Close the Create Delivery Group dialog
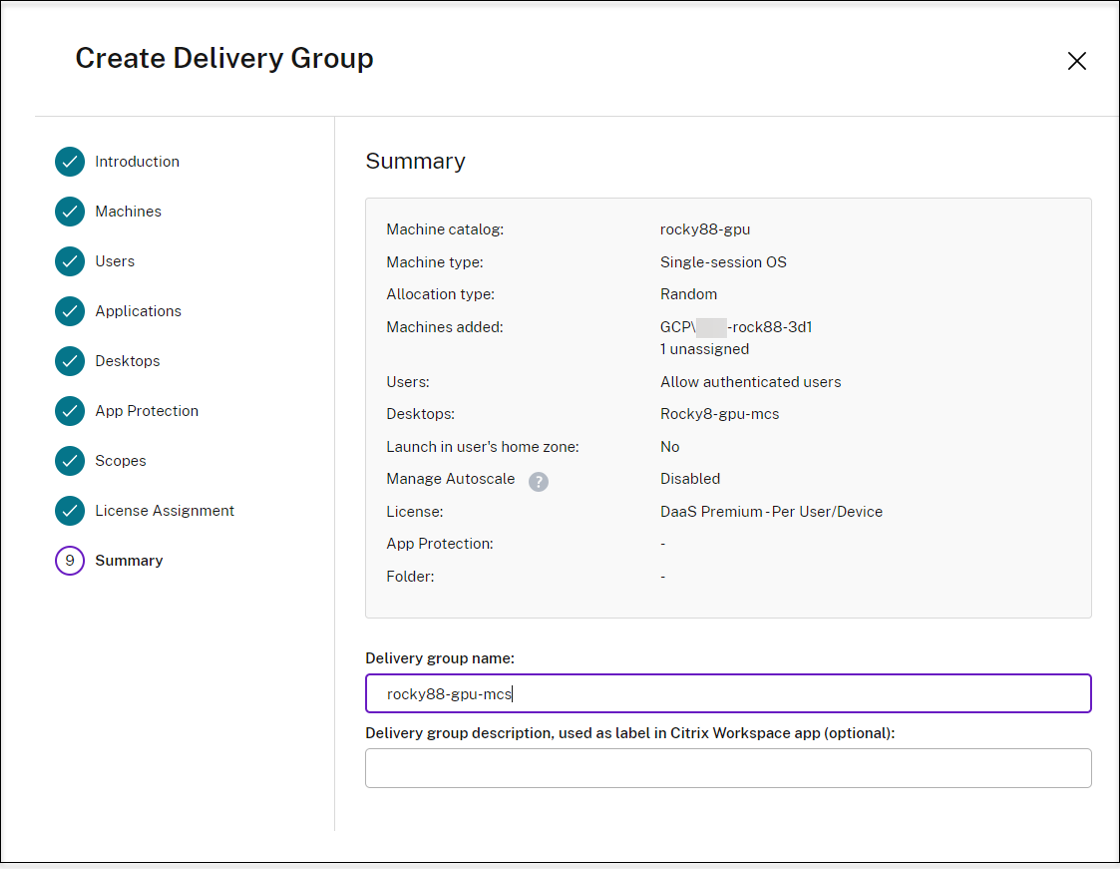 click(1077, 61)
